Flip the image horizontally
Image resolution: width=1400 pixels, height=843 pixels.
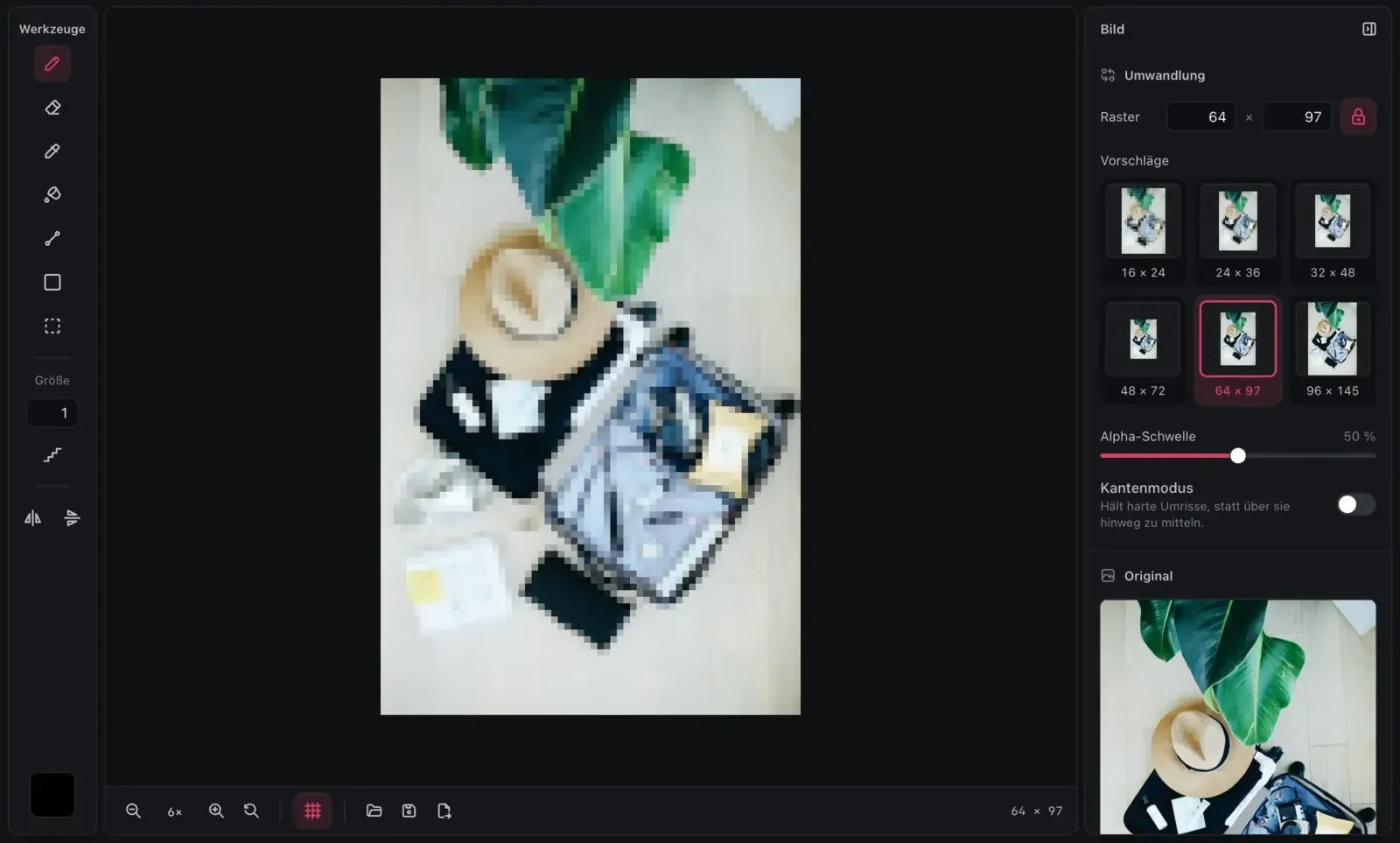tap(32, 518)
